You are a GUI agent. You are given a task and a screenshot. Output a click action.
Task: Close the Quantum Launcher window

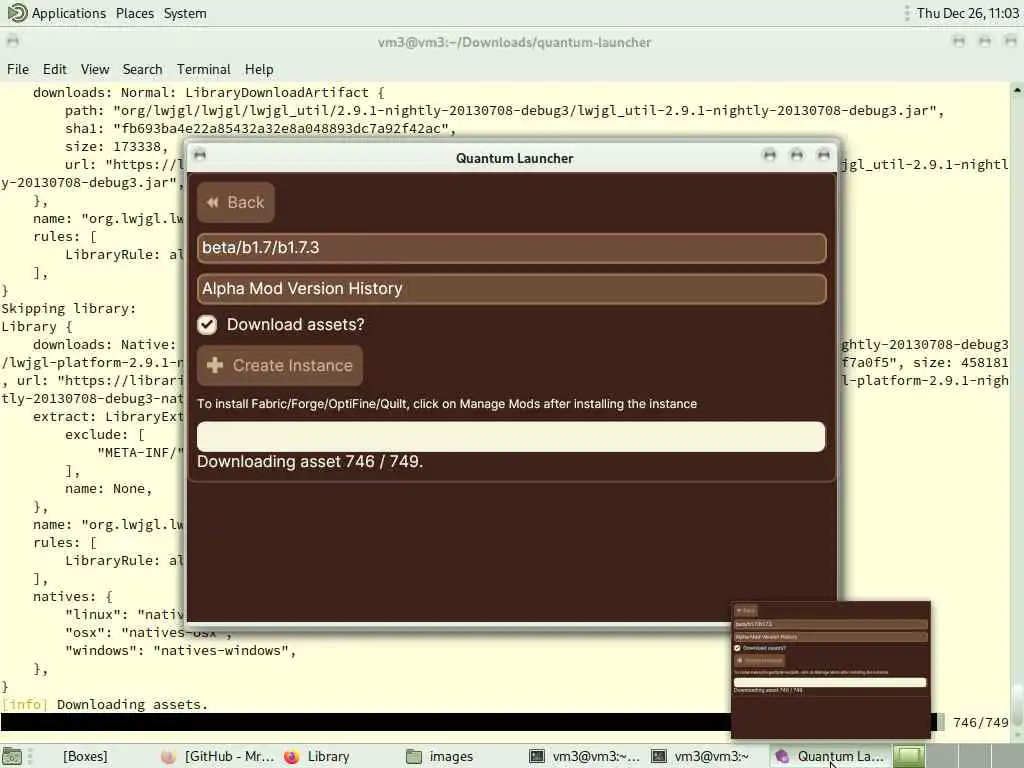824,155
